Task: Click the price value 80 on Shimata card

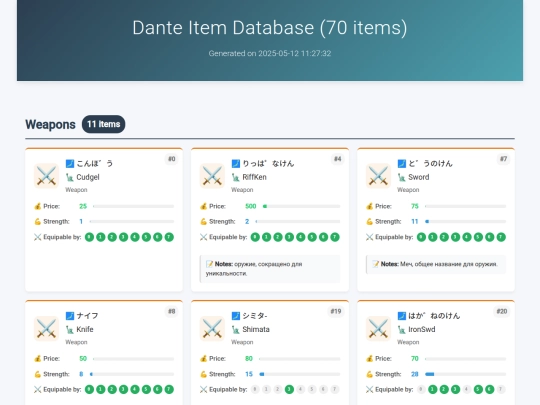Action: (x=249, y=359)
